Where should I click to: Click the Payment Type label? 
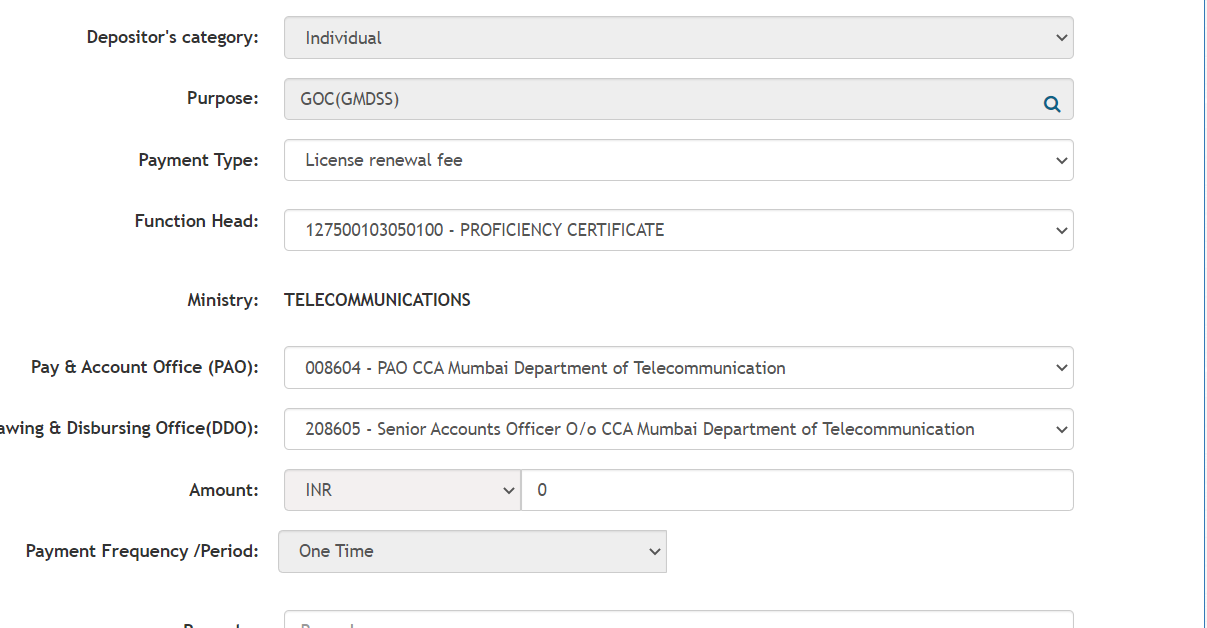pyautogui.click(x=198, y=160)
